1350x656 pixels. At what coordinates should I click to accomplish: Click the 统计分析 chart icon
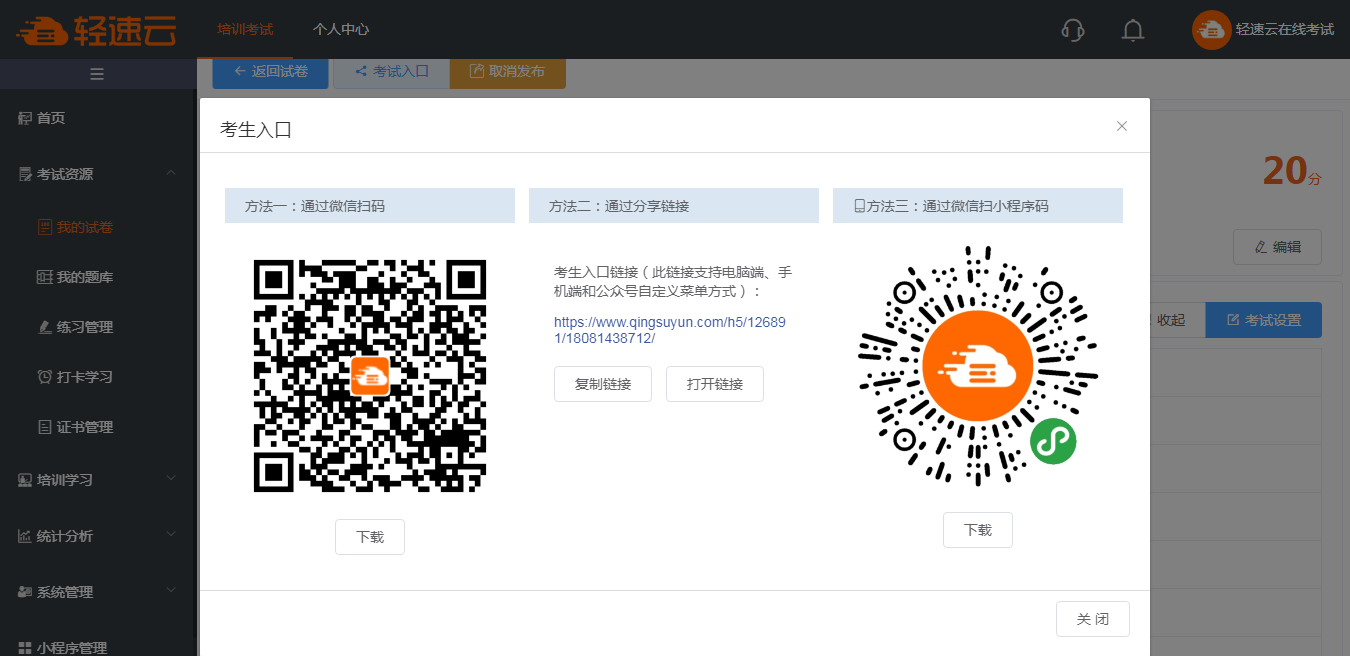point(25,536)
